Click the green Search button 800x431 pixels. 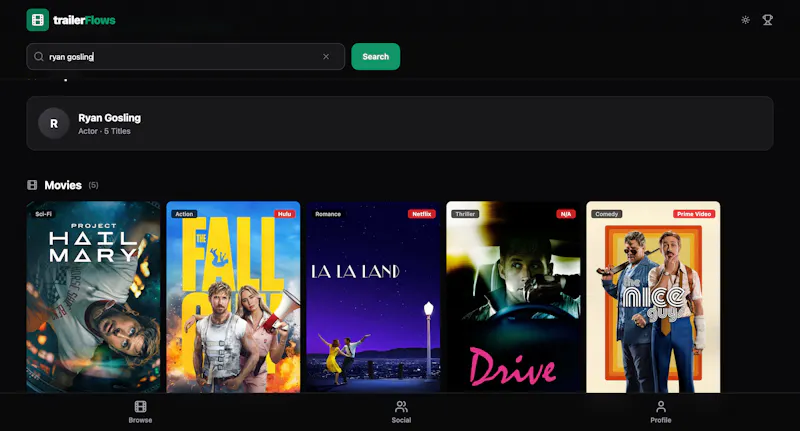tap(376, 57)
